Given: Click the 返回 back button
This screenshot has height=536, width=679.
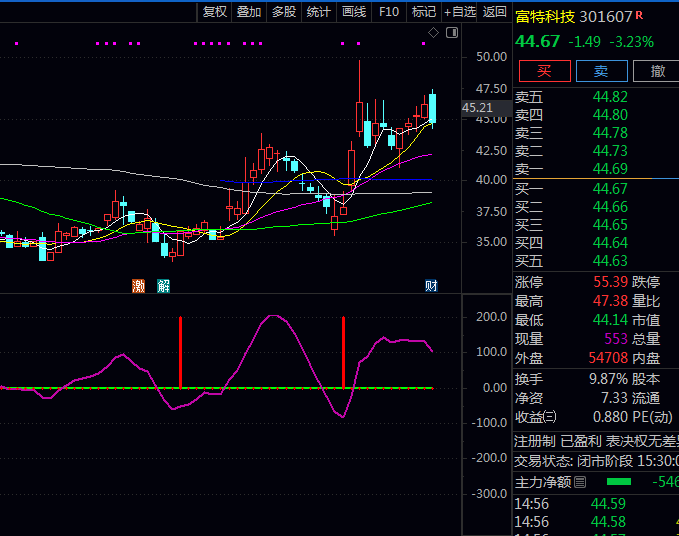Looking at the screenshot, I should coord(494,12).
